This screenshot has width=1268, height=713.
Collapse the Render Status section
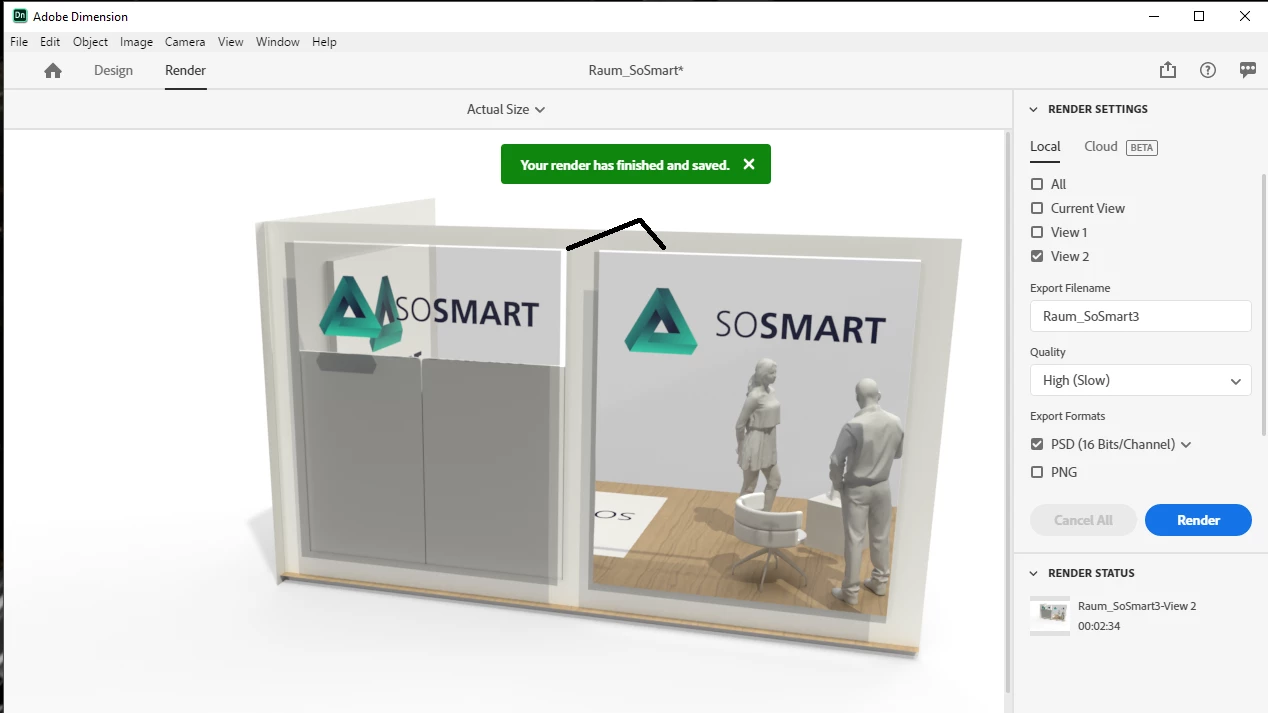pyautogui.click(x=1034, y=573)
